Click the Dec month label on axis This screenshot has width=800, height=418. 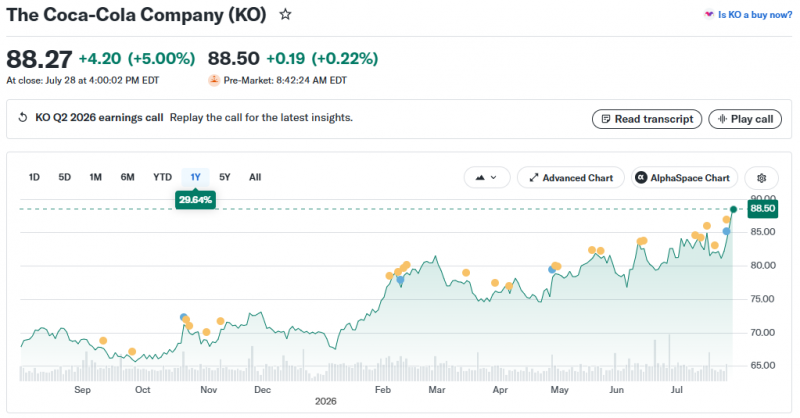[x=262, y=390]
